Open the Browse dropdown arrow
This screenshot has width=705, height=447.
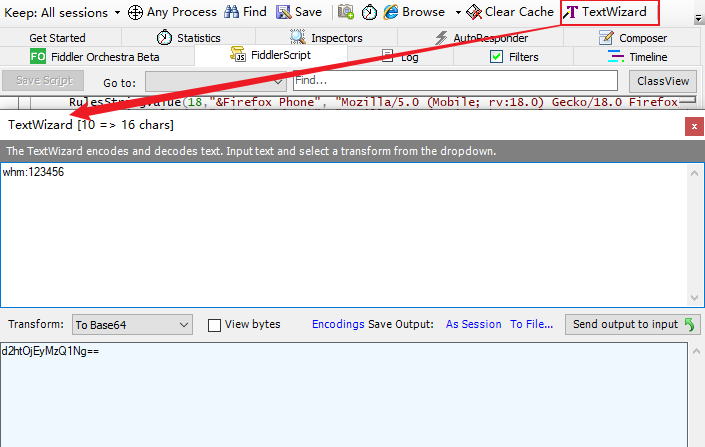458,13
